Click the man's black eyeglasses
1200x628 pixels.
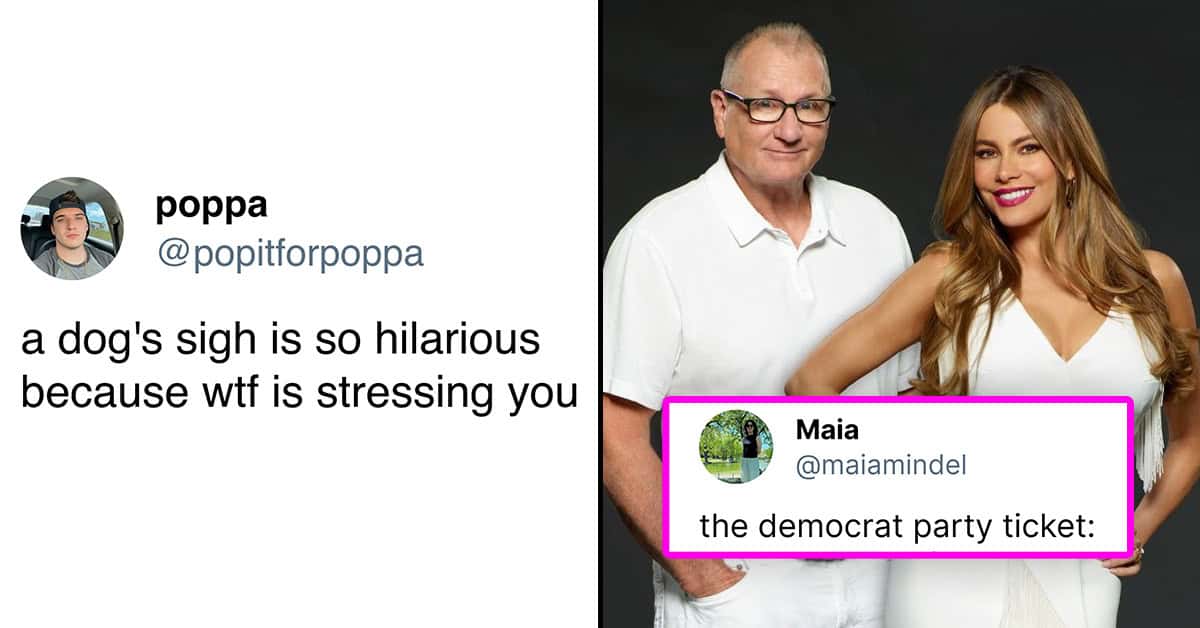(780, 106)
